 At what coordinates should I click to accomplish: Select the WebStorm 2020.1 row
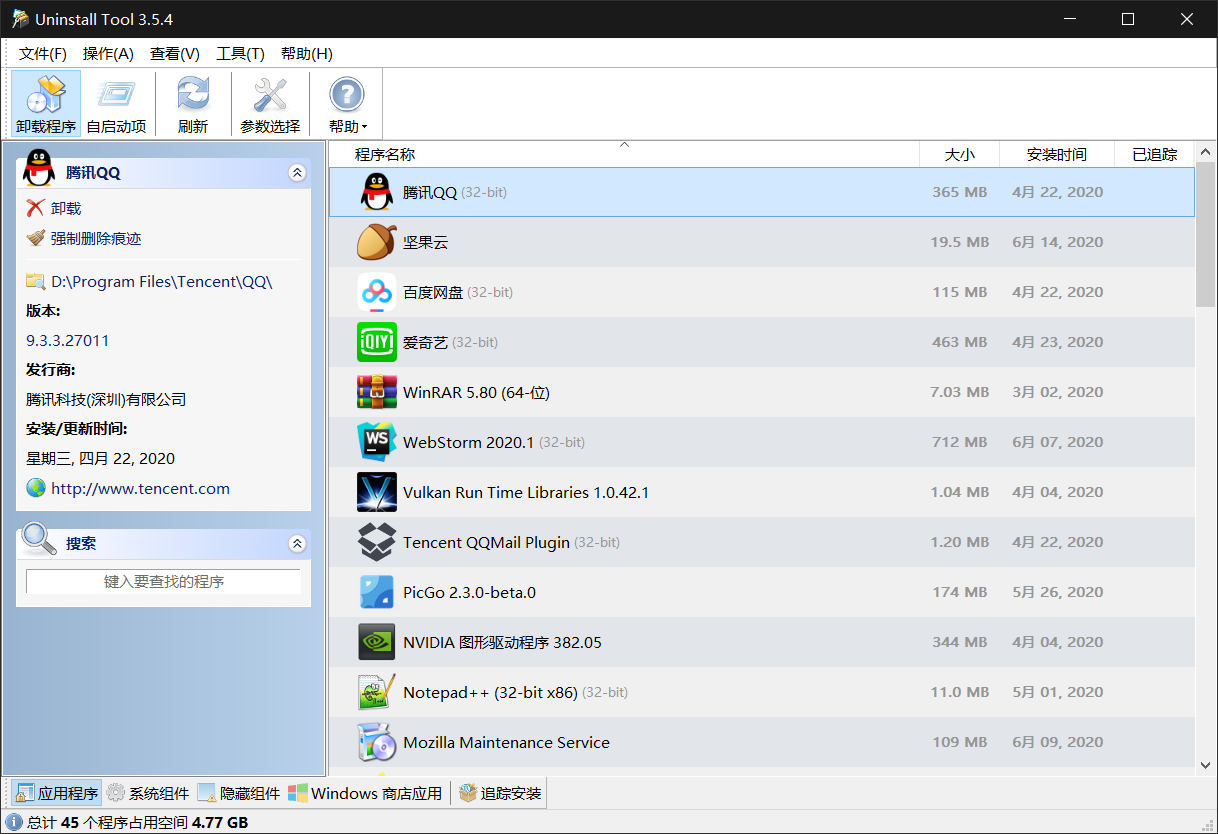click(762, 442)
